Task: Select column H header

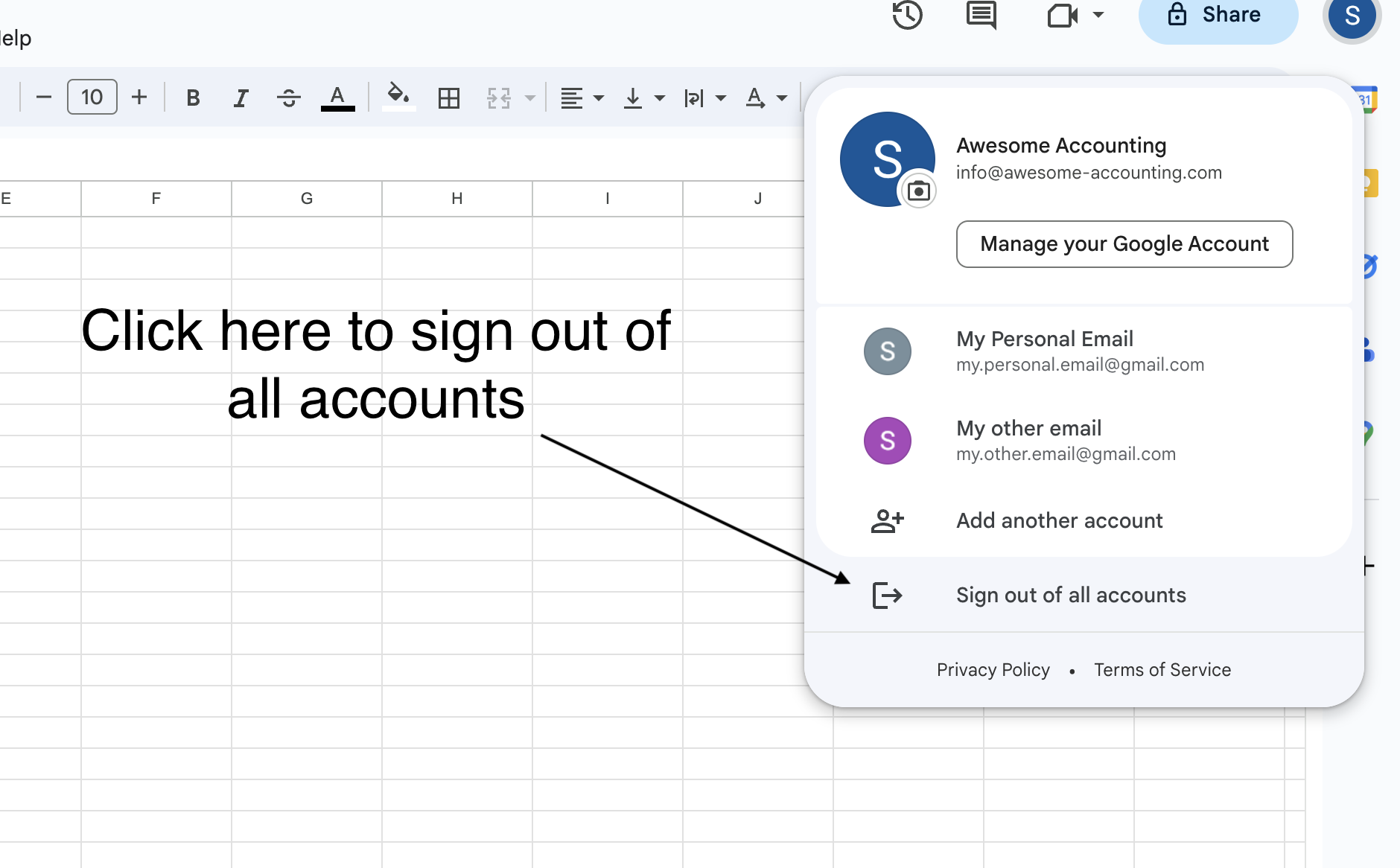Action: pyautogui.click(x=457, y=198)
